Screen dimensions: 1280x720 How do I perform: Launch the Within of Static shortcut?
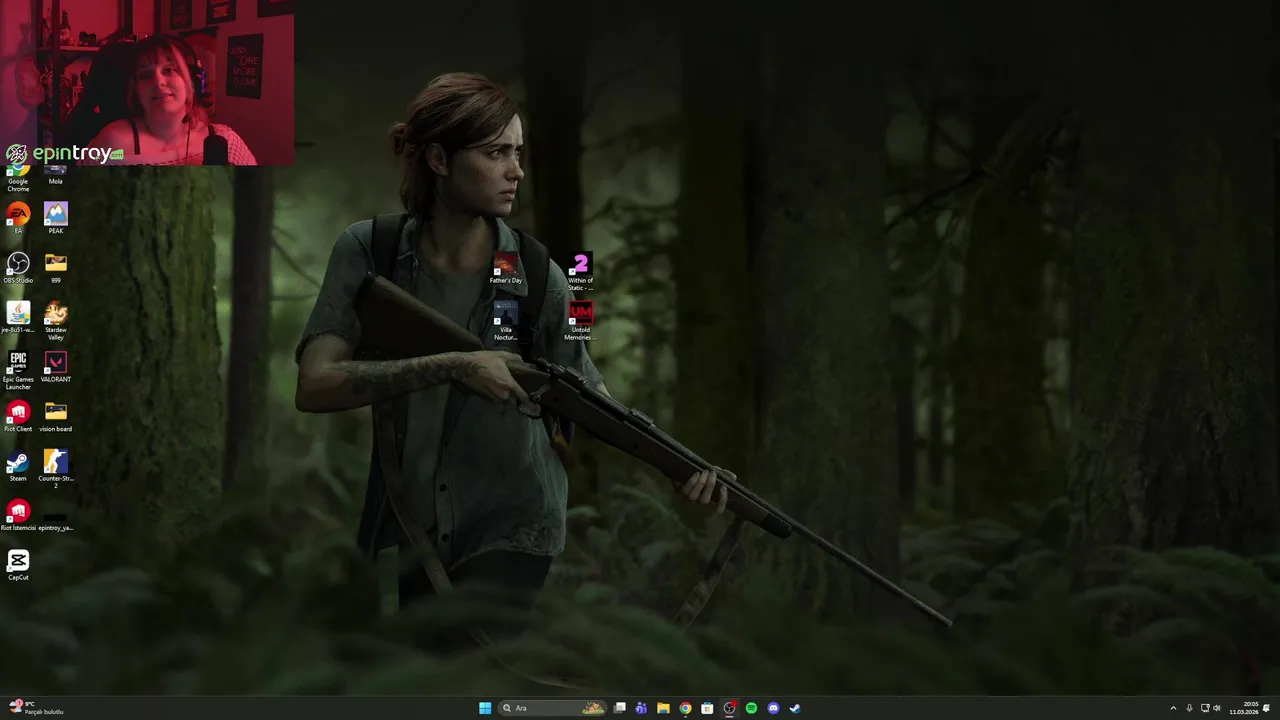click(580, 271)
